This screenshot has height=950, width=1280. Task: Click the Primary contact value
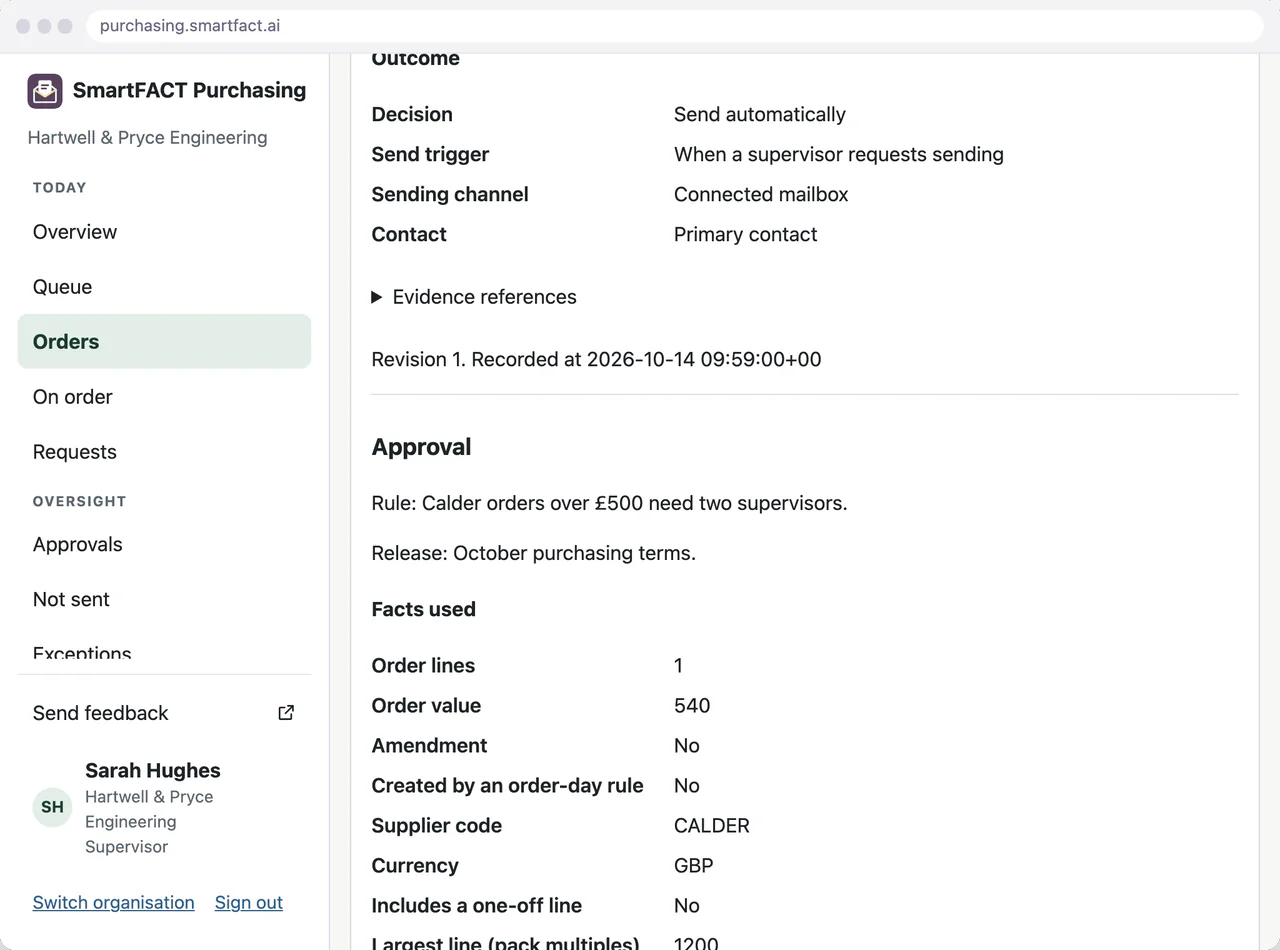pos(746,235)
